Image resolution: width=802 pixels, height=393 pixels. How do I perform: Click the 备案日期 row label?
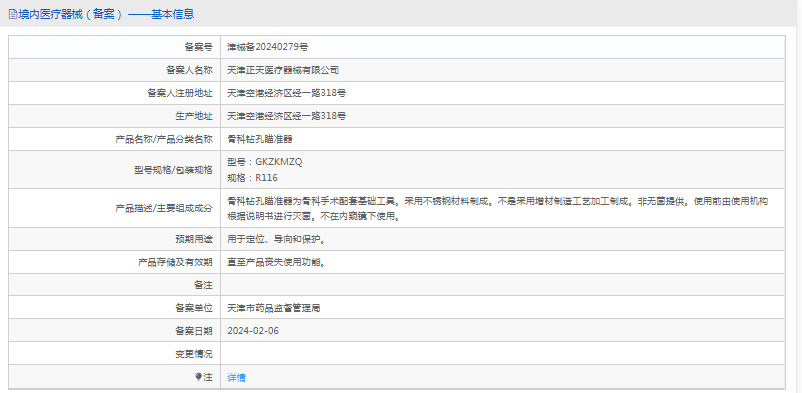coord(194,331)
